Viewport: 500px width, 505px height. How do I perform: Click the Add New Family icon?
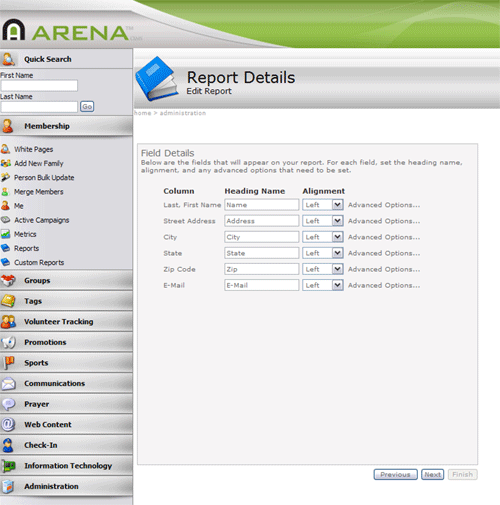tap(6, 163)
